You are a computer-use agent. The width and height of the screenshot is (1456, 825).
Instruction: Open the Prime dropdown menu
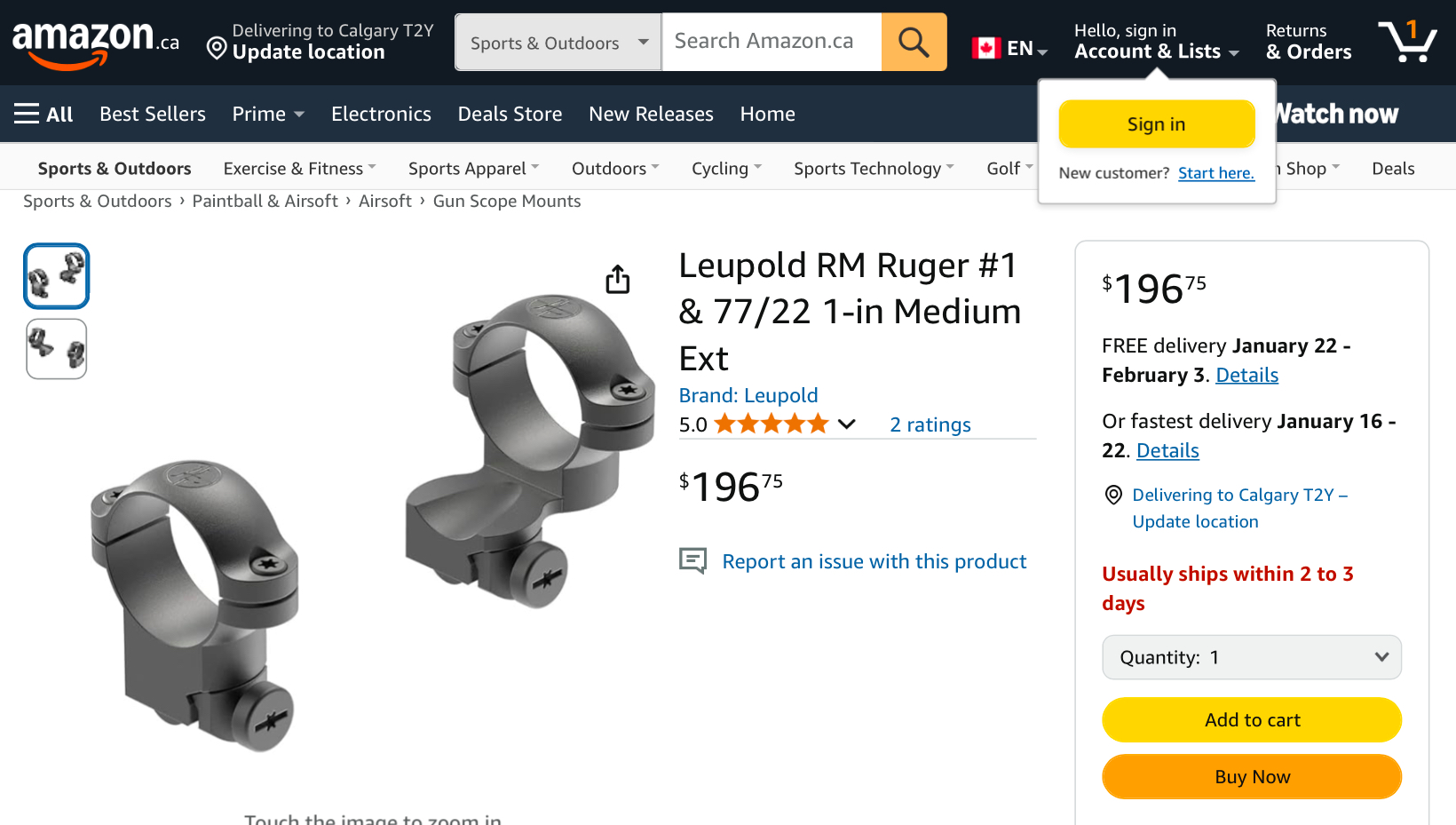266,114
